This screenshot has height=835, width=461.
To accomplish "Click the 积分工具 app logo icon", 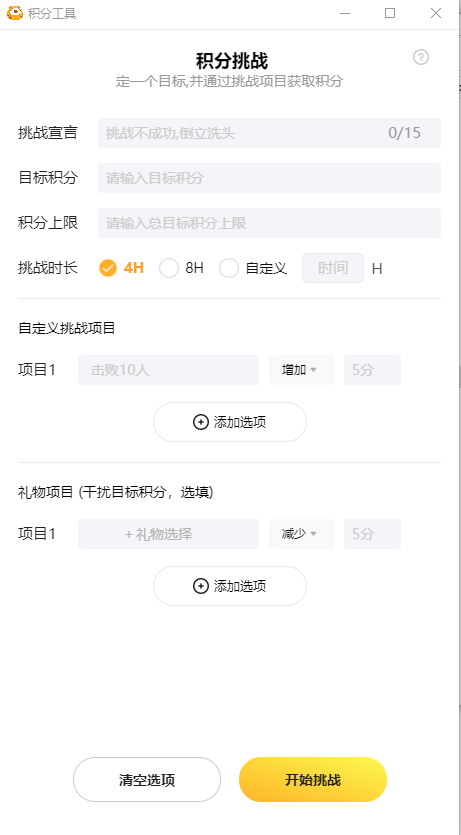I will (x=15, y=13).
